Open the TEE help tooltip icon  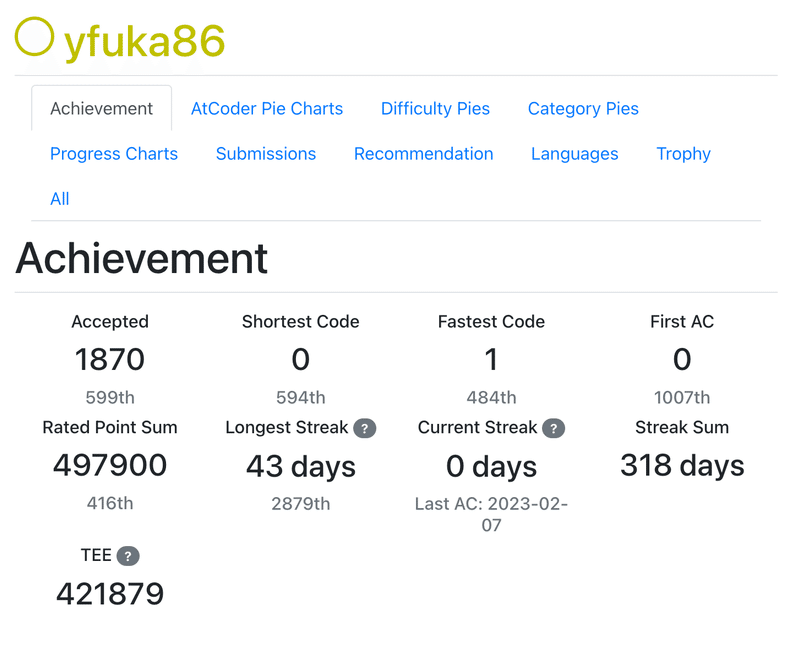pos(127,556)
